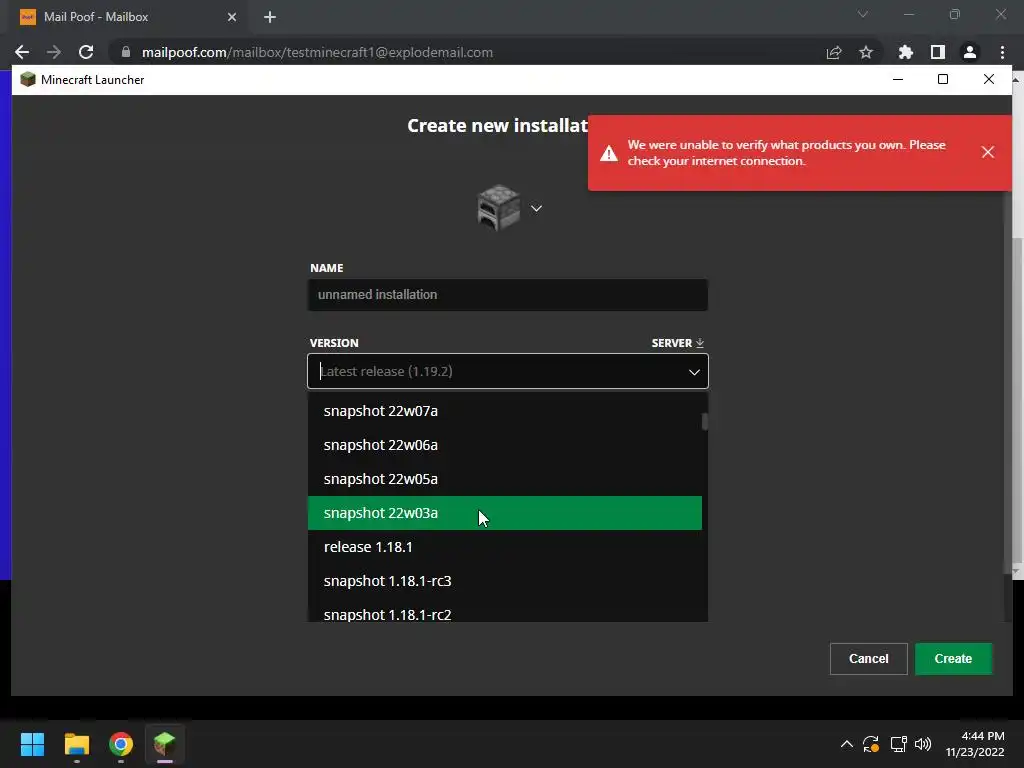Open a new Chrome tab
The width and height of the screenshot is (1024, 768).
270,17
